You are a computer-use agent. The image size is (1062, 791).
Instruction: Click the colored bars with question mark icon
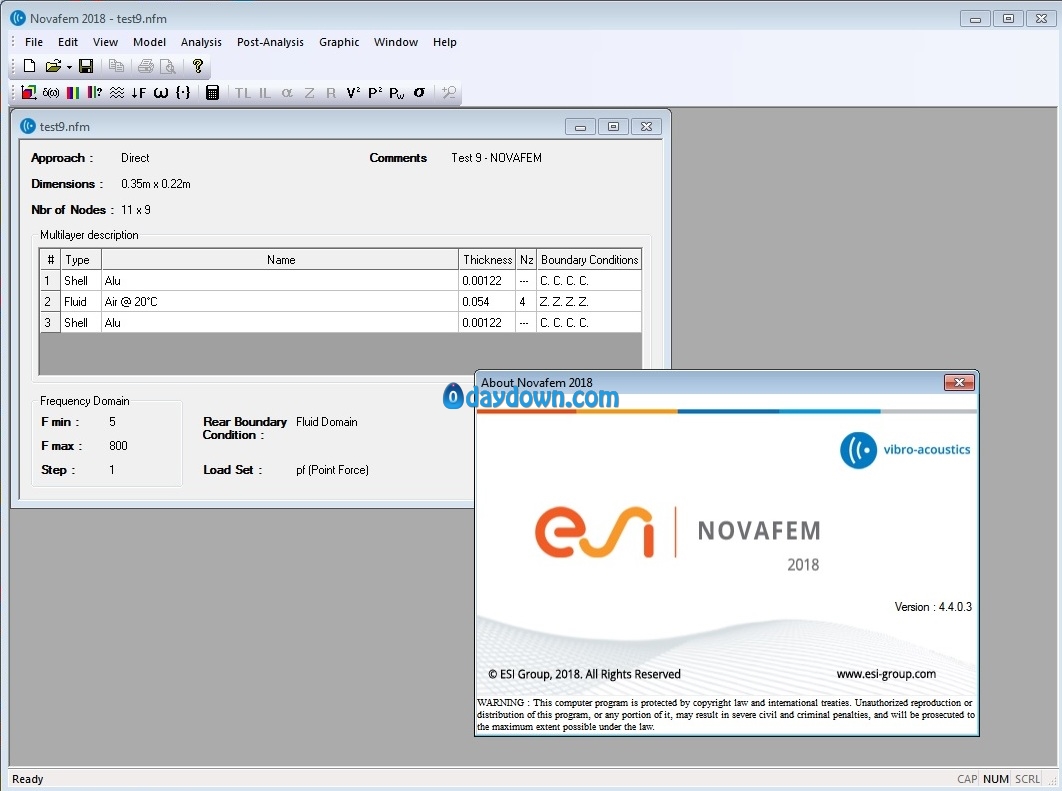94,92
